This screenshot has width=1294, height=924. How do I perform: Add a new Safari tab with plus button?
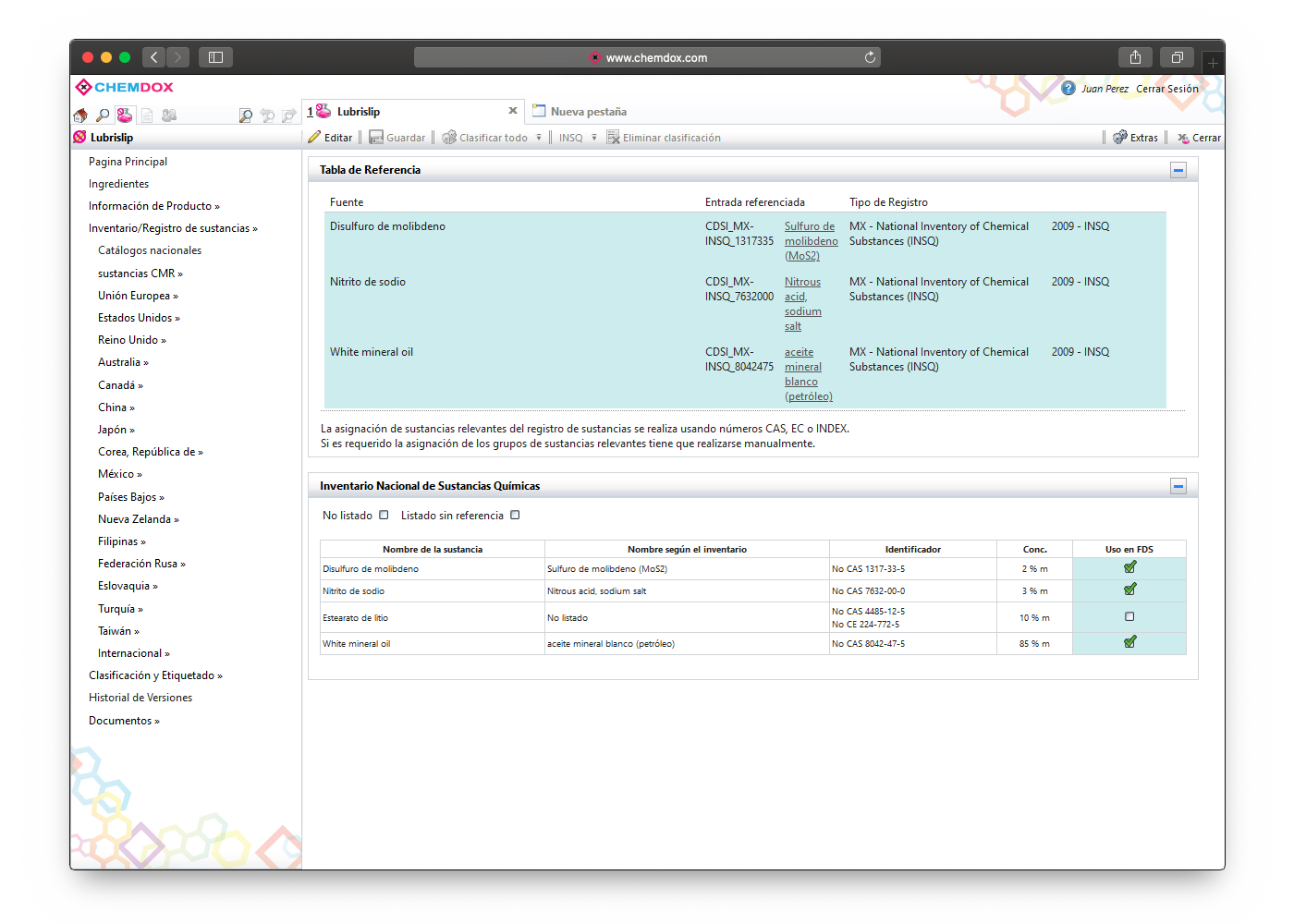pyautogui.click(x=1213, y=63)
